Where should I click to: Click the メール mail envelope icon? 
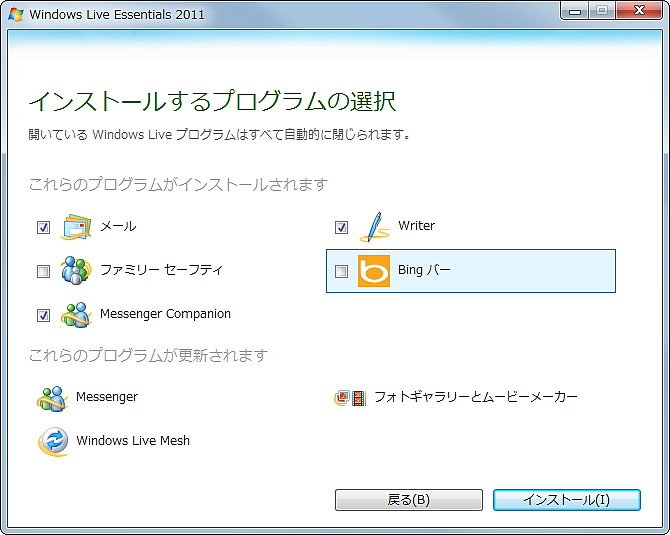tap(76, 226)
